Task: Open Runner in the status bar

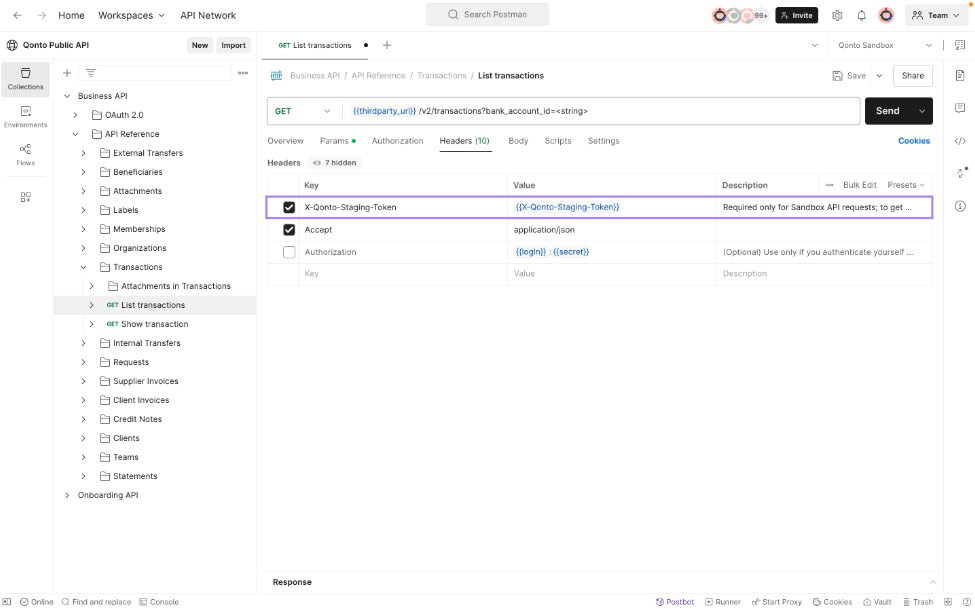Action: tap(723, 602)
